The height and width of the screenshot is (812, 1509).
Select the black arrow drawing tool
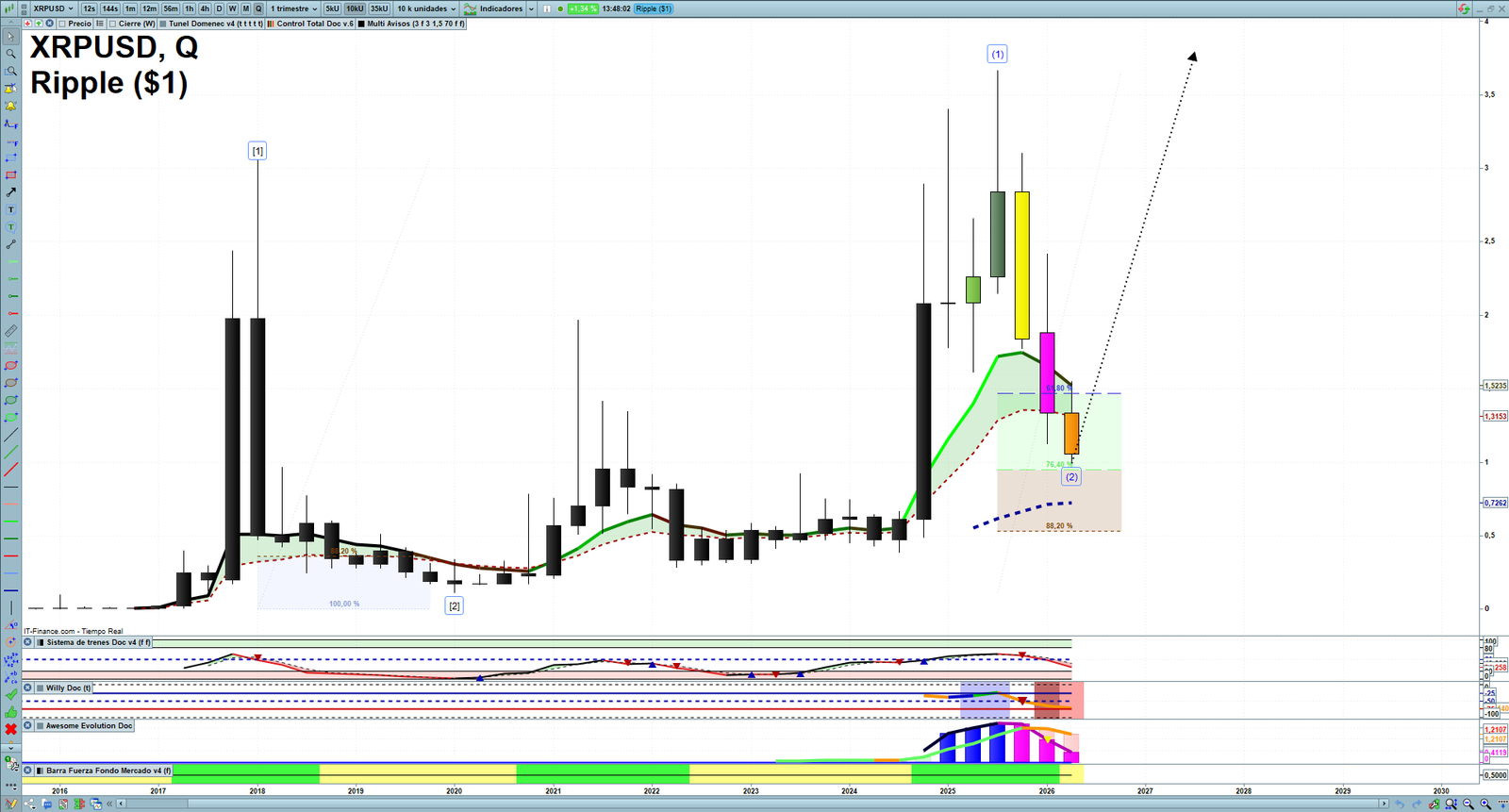(x=11, y=191)
